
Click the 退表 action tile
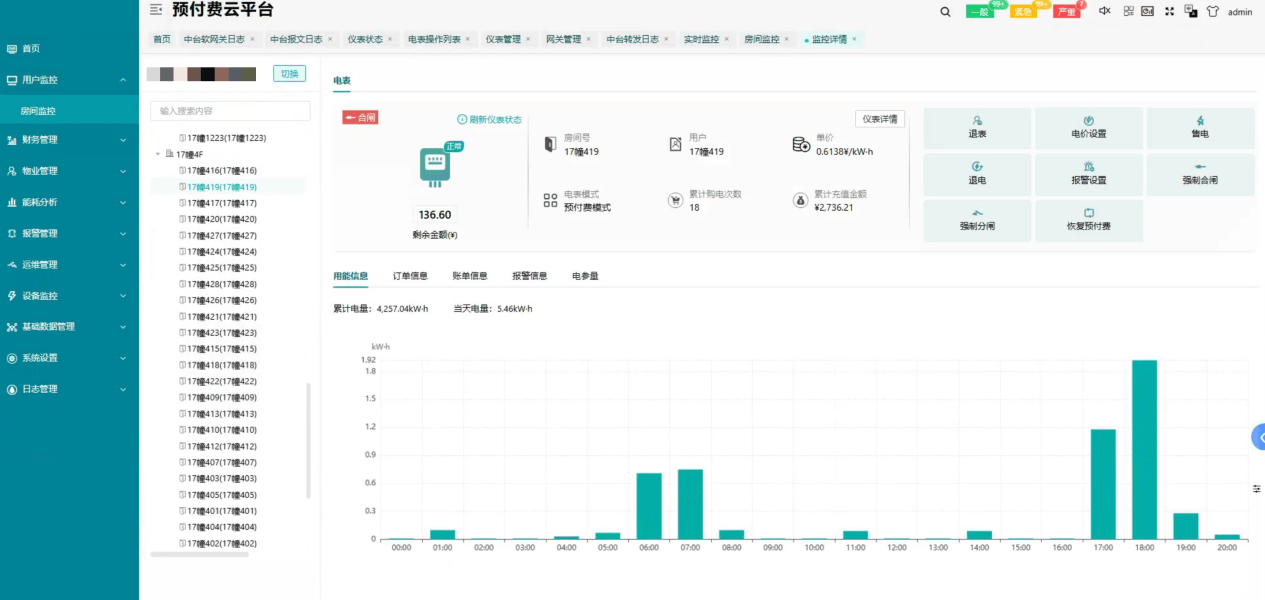tap(977, 127)
